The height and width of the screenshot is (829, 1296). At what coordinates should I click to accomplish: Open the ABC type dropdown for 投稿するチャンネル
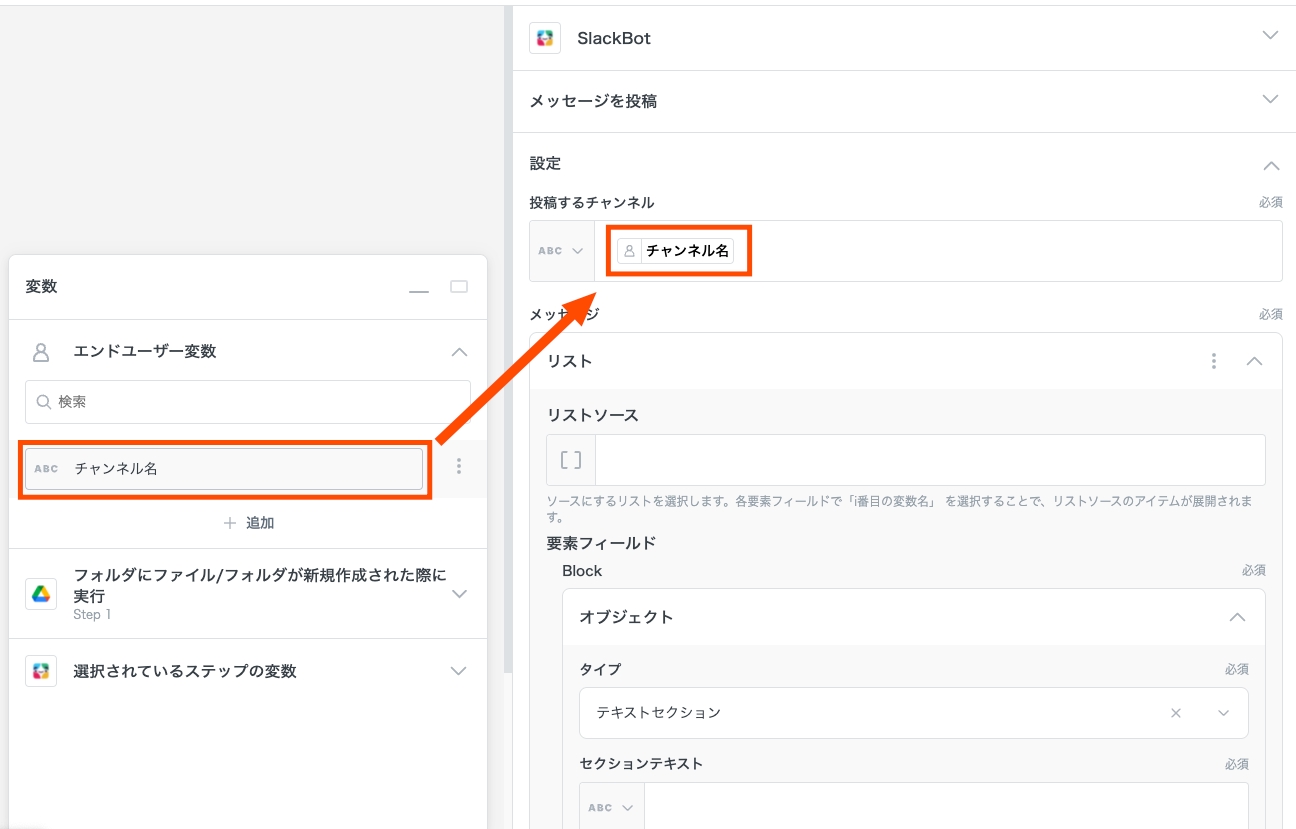tap(561, 251)
